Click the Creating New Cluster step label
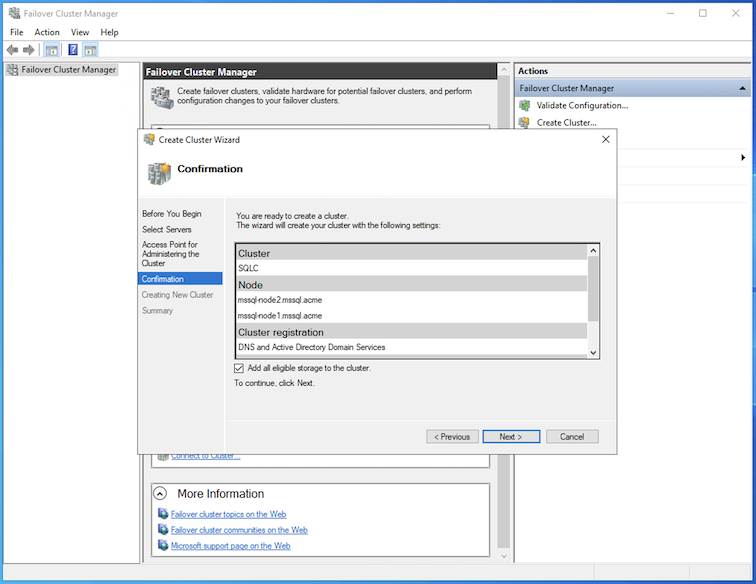This screenshot has height=584, width=756. pos(177,295)
